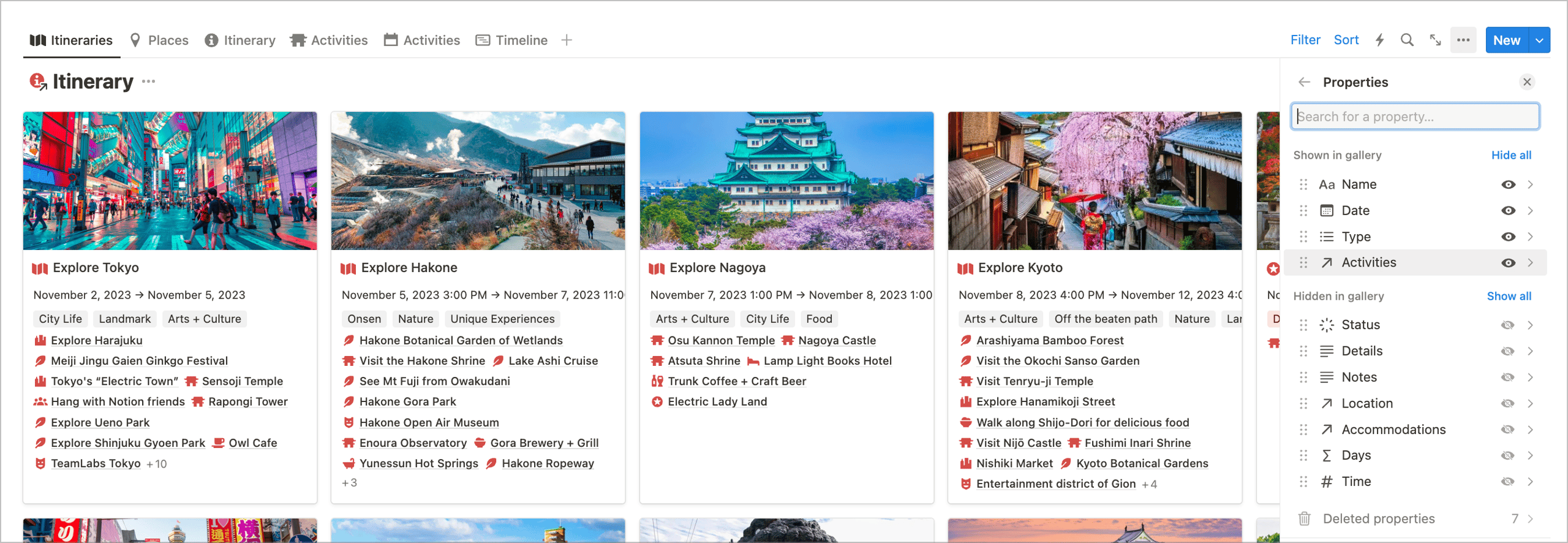The image size is (1568, 543).
Task: Show the Status property in gallery
Action: coord(1508,325)
